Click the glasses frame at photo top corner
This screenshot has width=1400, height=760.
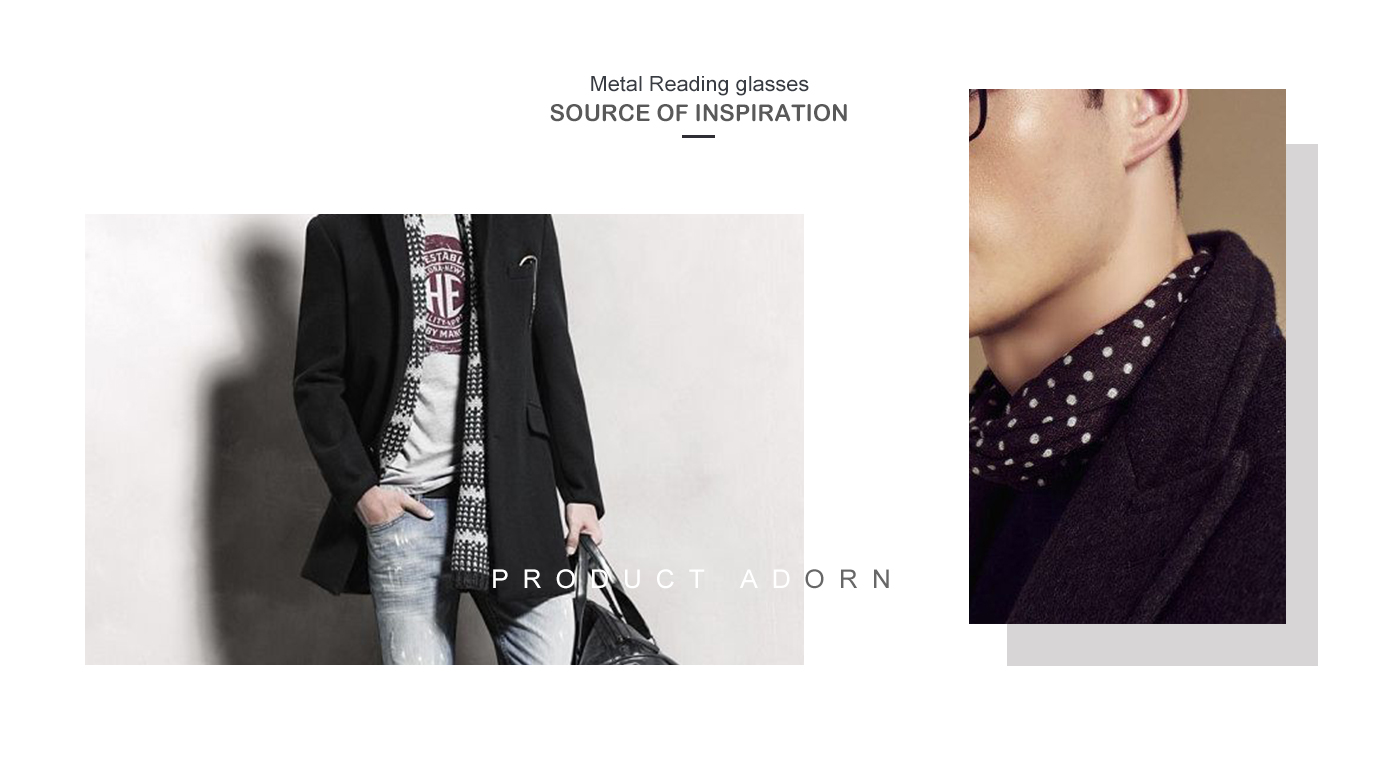click(x=978, y=108)
